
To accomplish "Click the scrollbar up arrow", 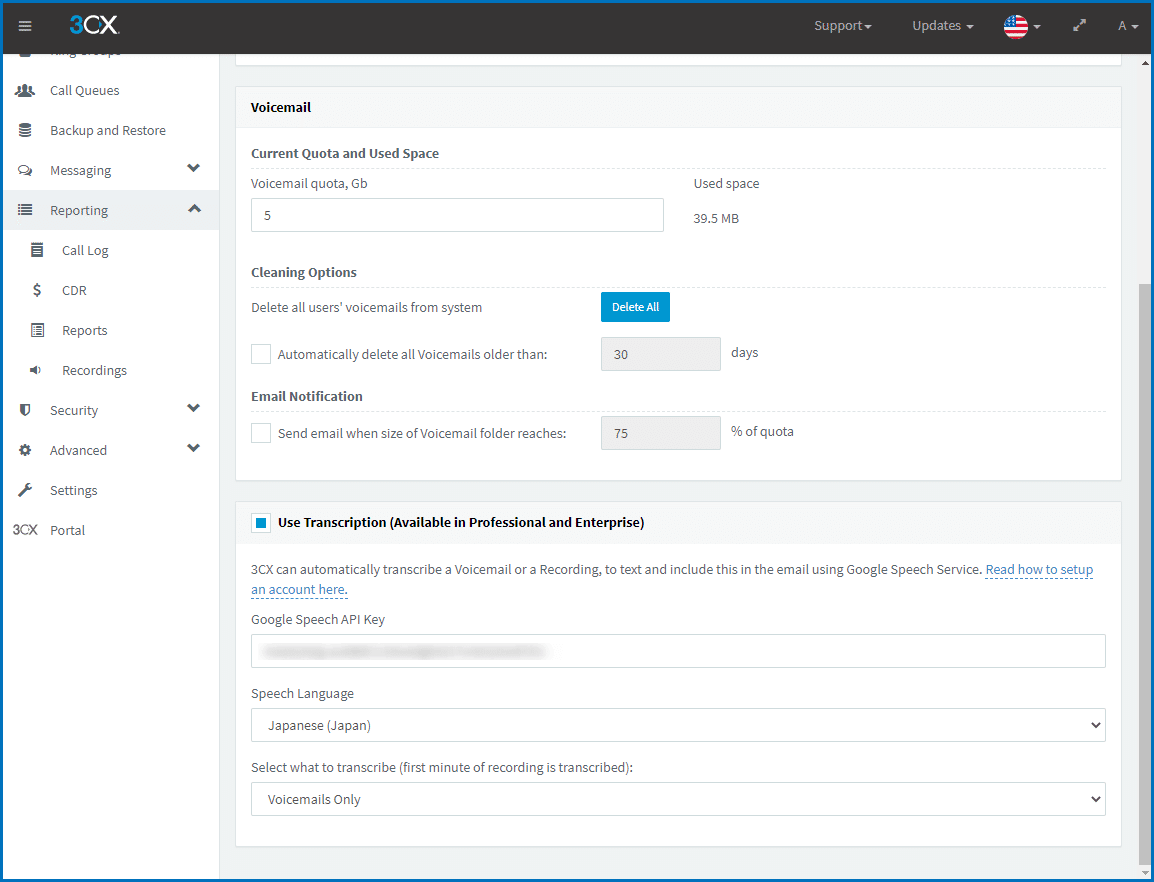I will 1145,63.
